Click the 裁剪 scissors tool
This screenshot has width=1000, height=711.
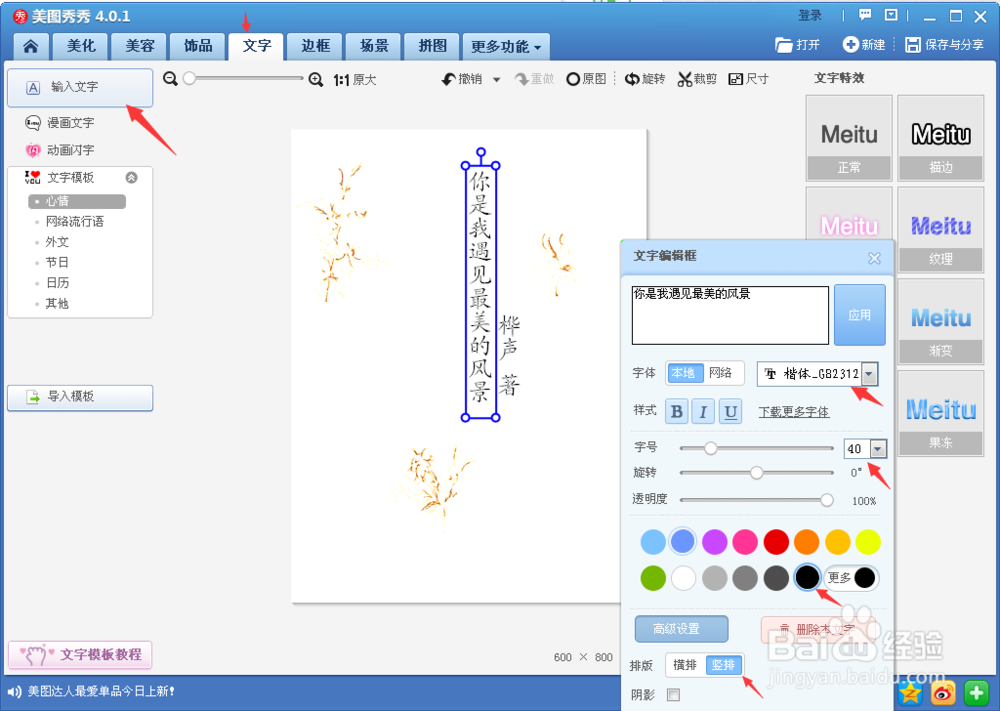697,79
